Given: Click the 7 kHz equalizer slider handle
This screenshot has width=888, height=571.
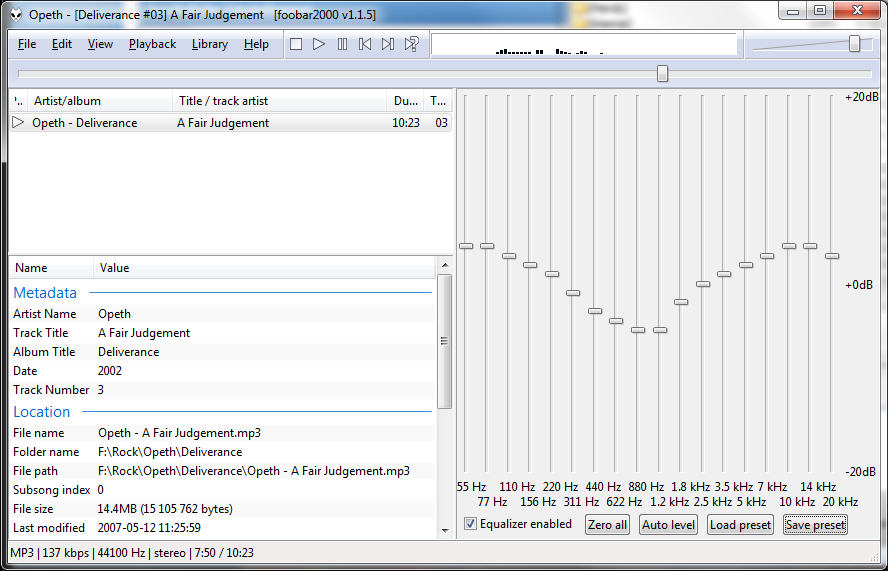Looking at the screenshot, I should click(767, 256).
